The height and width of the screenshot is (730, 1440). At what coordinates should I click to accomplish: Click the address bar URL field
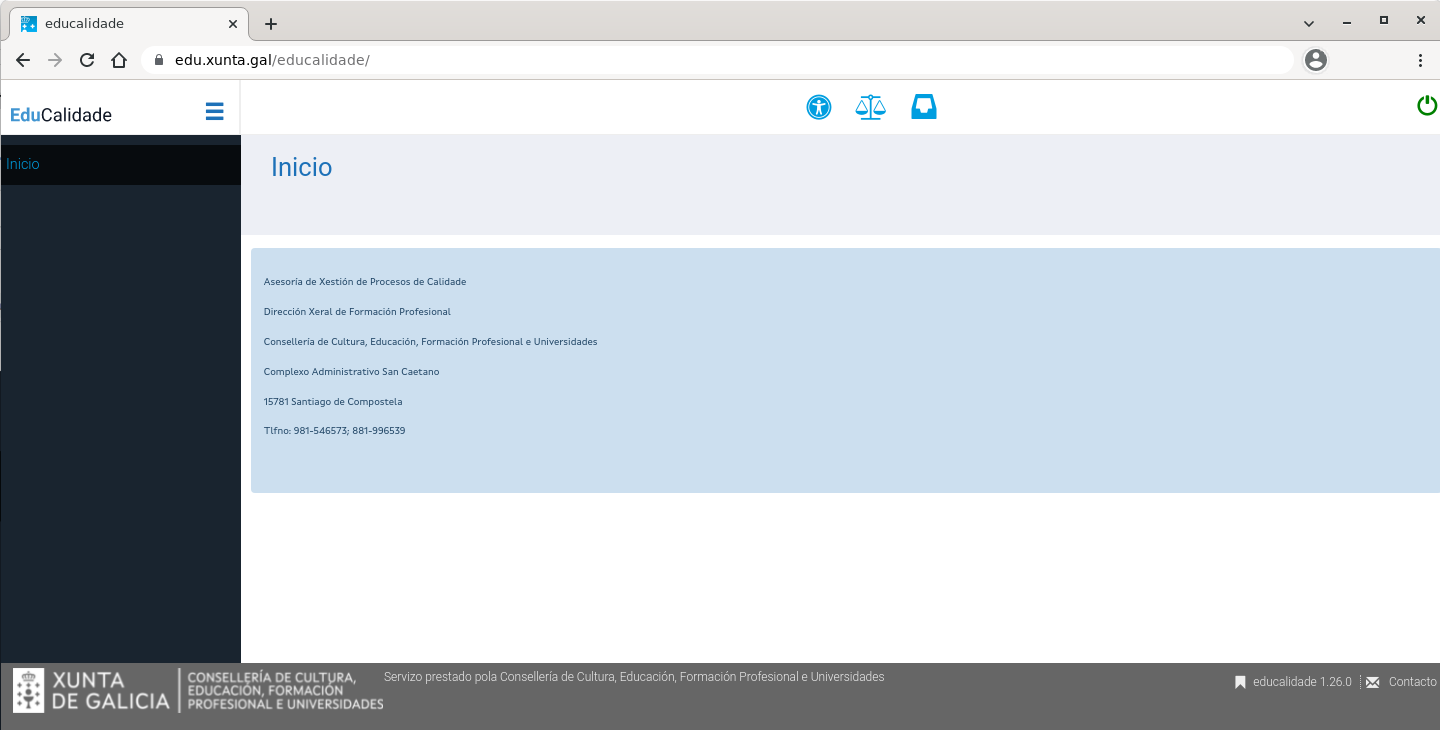700,60
